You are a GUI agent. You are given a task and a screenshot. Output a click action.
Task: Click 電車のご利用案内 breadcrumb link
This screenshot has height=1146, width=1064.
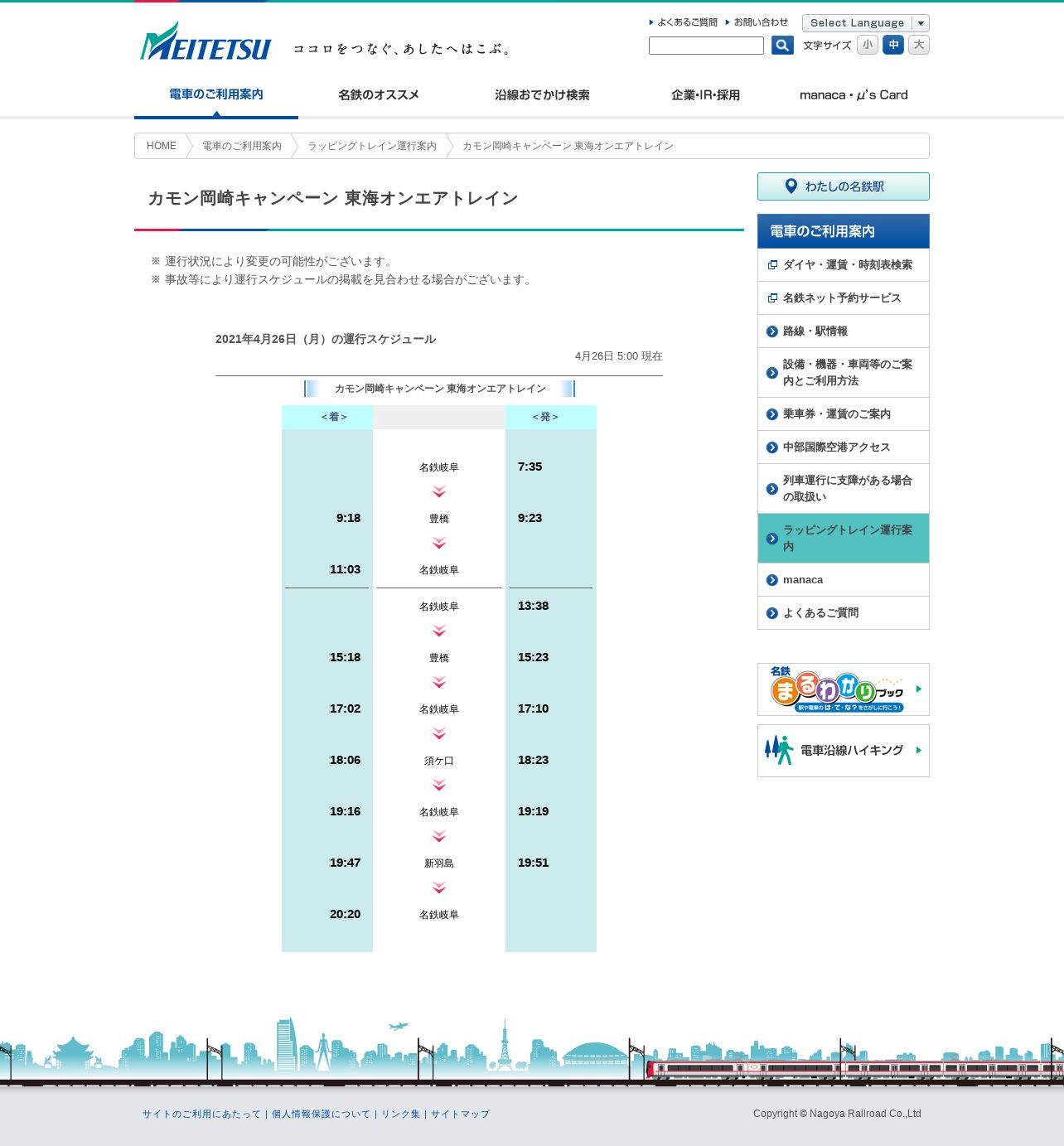242,146
